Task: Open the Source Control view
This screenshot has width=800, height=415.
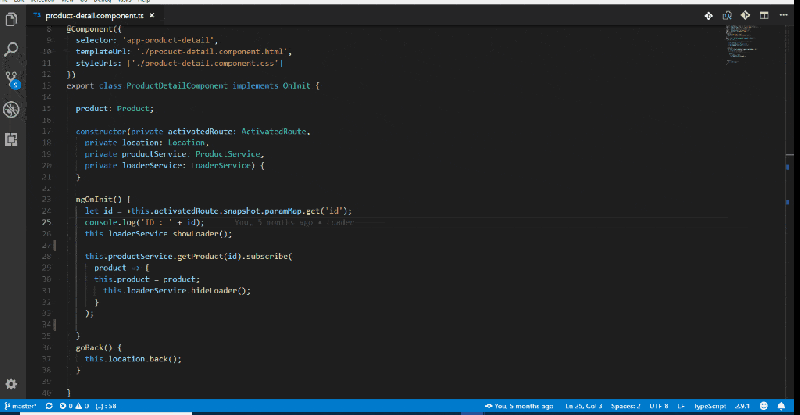Action: click(12, 80)
